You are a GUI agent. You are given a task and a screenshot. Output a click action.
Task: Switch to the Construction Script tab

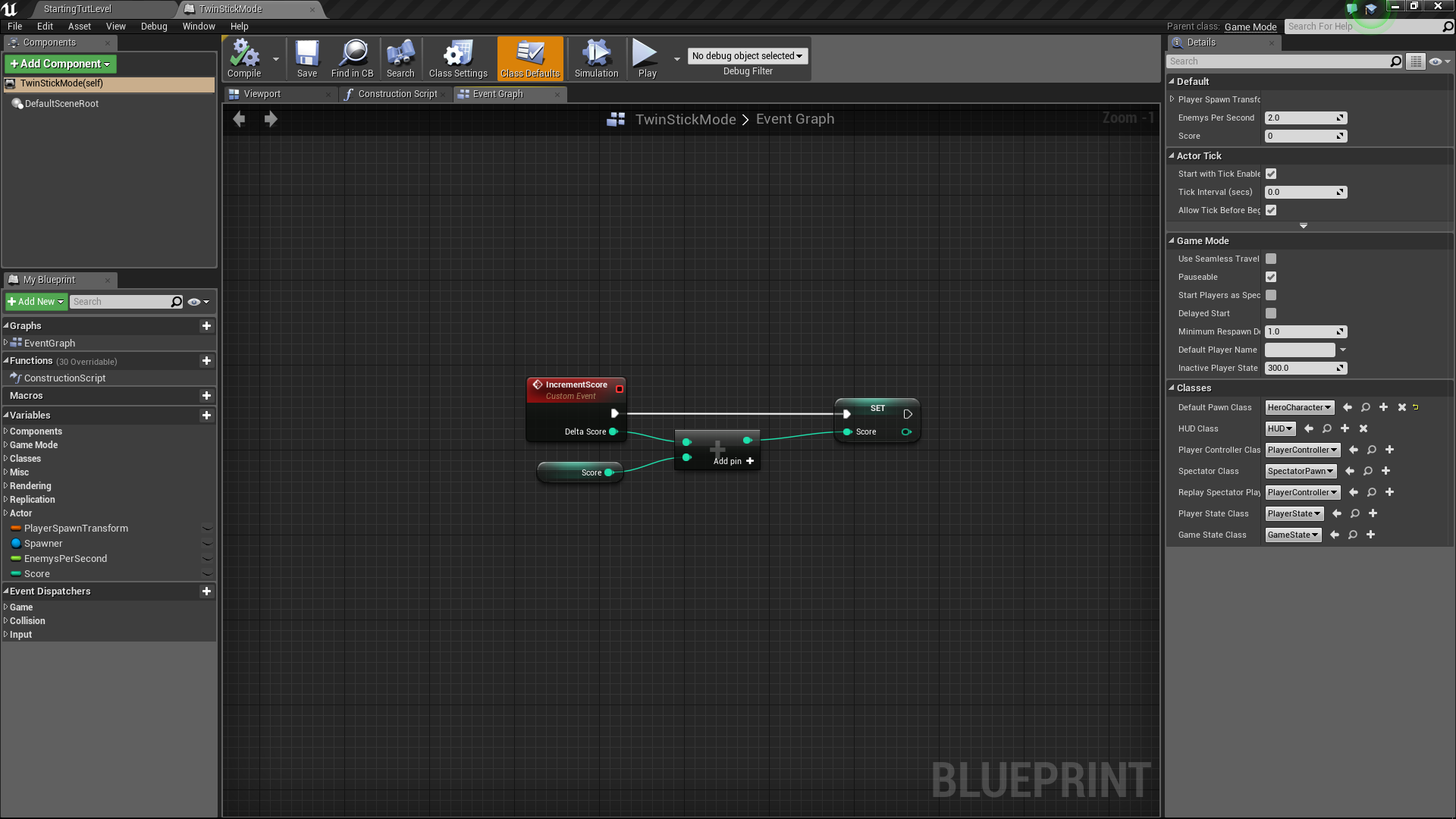point(397,94)
